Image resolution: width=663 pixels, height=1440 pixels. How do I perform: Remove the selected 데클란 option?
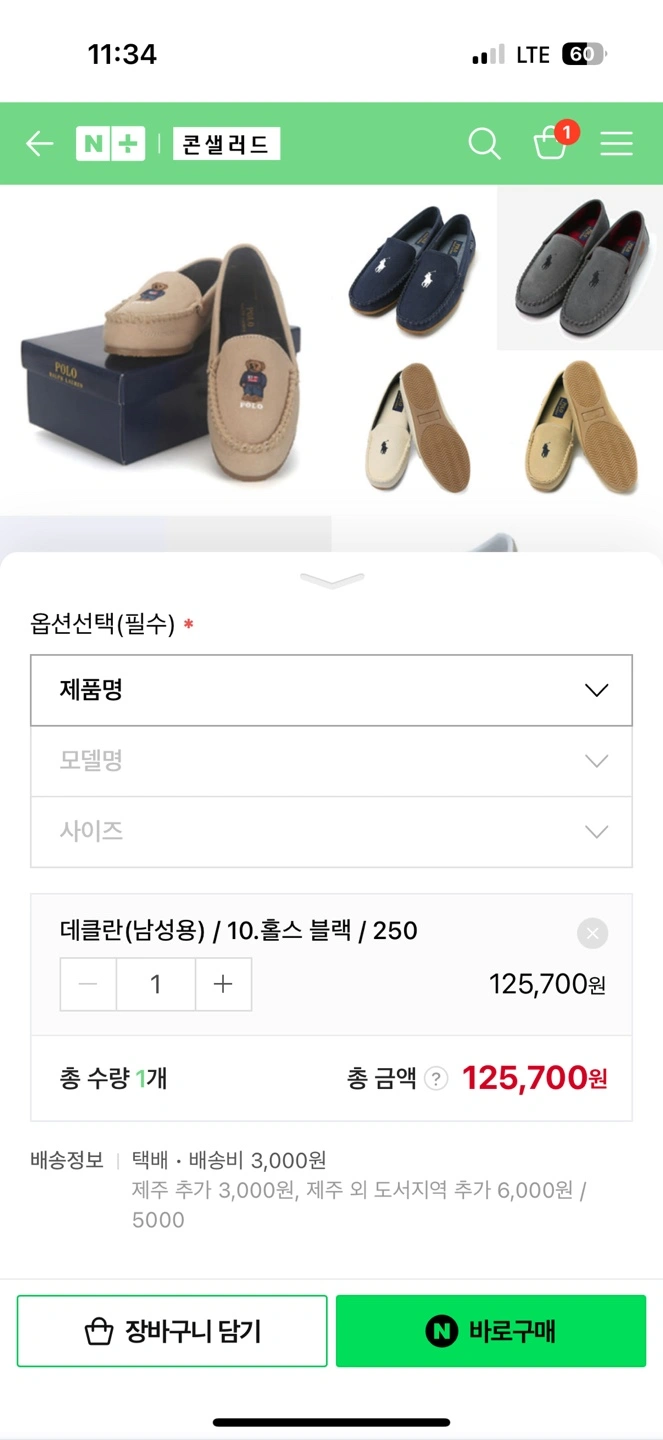[x=592, y=933]
